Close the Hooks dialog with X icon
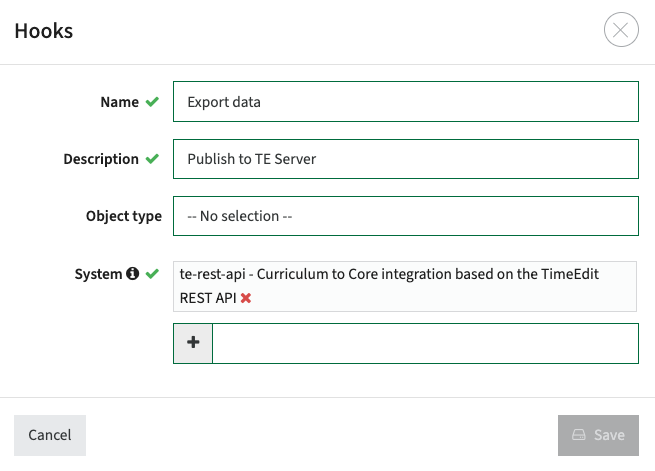Image resolution: width=655 pixels, height=471 pixels. pyautogui.click(x=621, y=30)
